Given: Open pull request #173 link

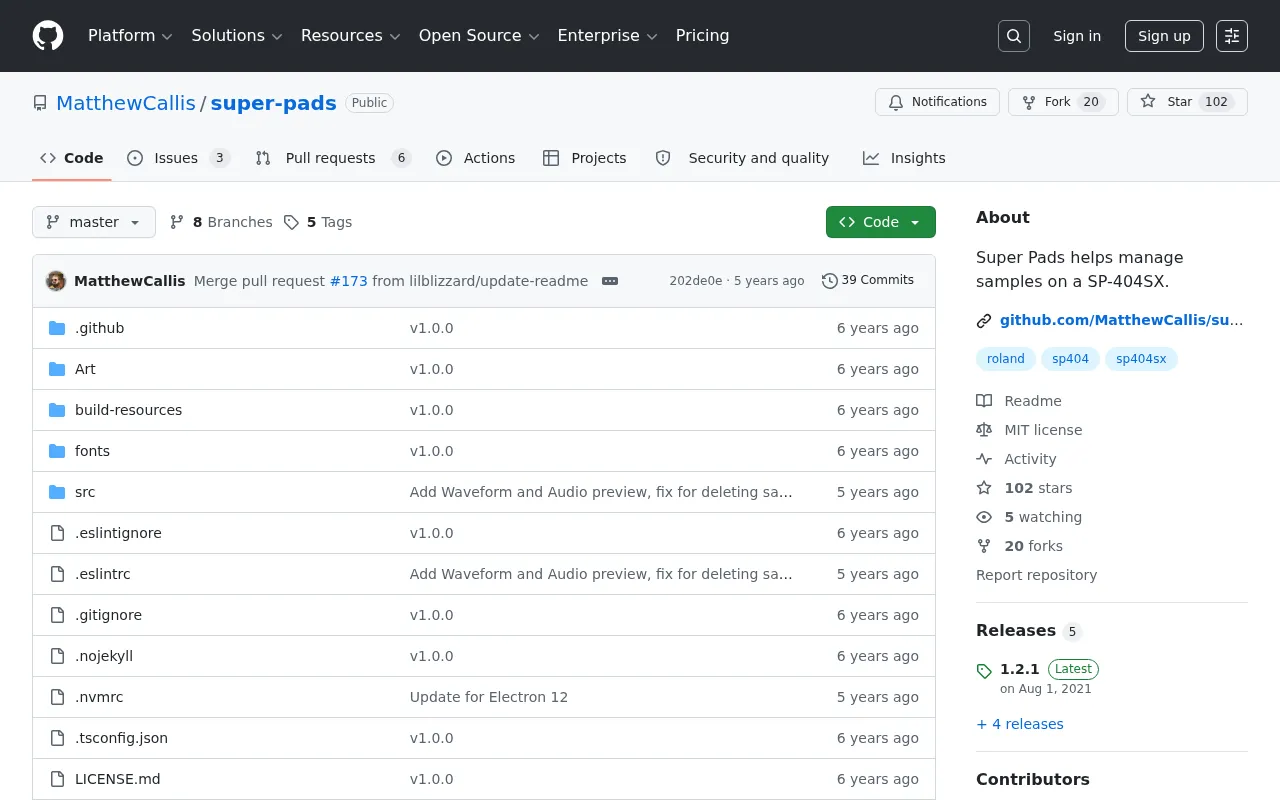Looking at the screenshot, I should 349,281.
